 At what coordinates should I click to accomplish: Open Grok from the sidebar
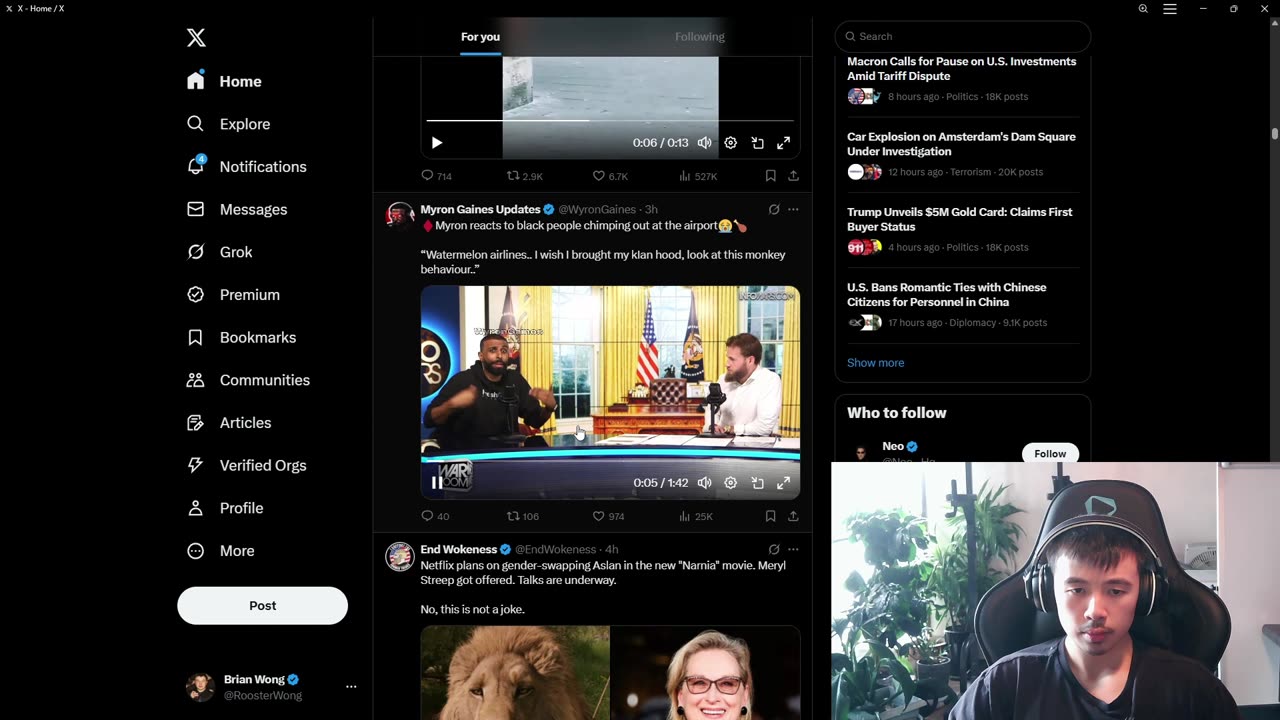[x=220, y=252]
